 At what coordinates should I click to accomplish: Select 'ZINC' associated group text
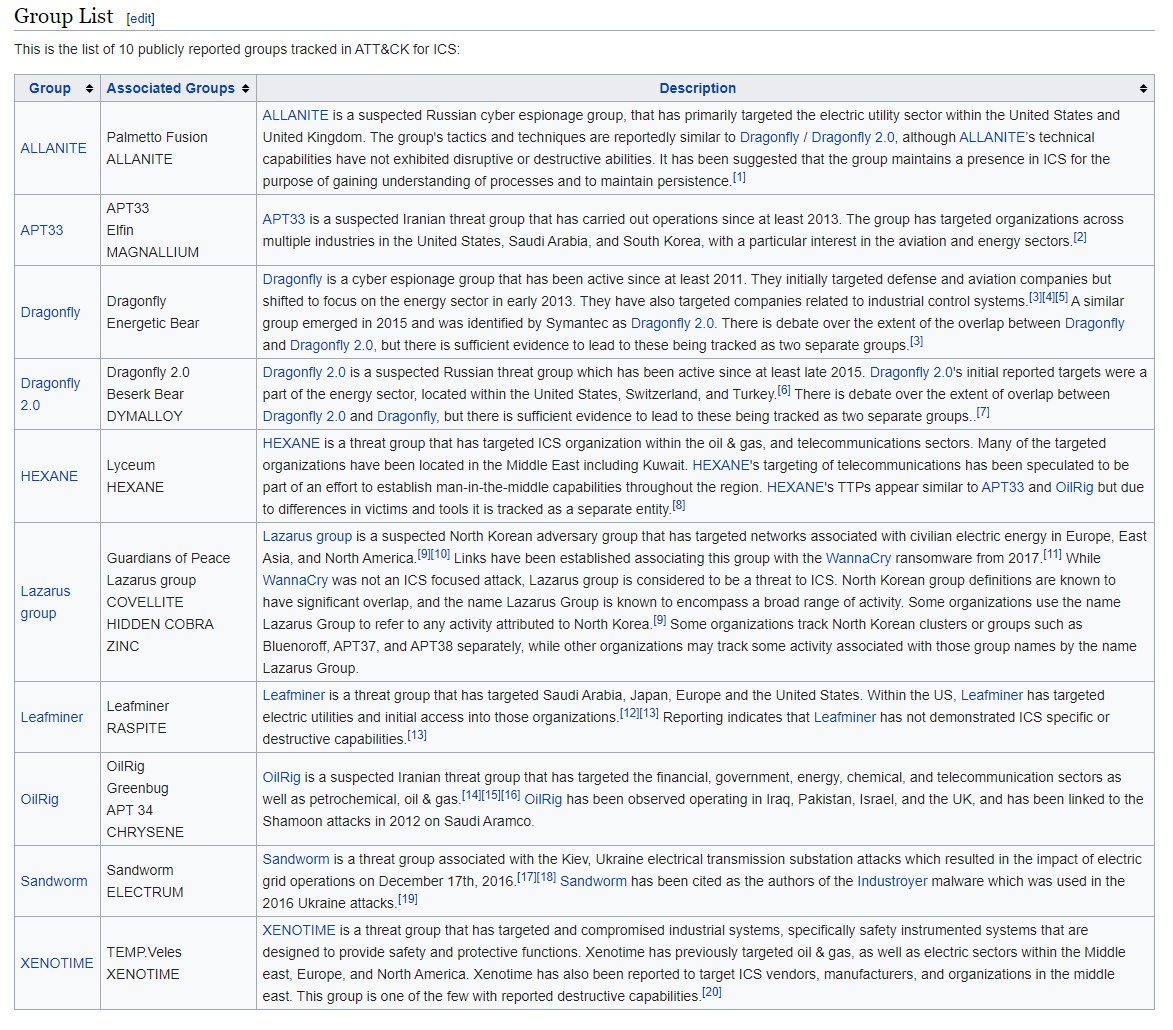pos(123,646)
